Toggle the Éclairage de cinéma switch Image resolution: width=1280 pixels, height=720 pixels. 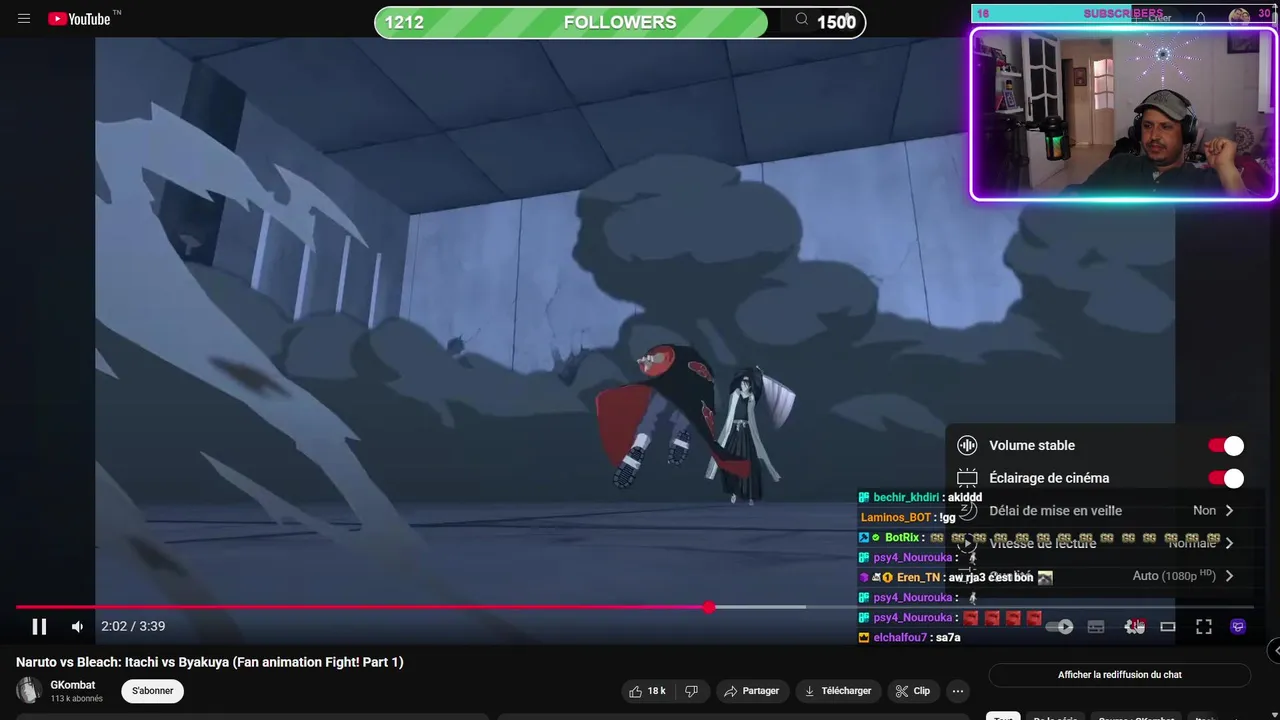[1226, 478]
